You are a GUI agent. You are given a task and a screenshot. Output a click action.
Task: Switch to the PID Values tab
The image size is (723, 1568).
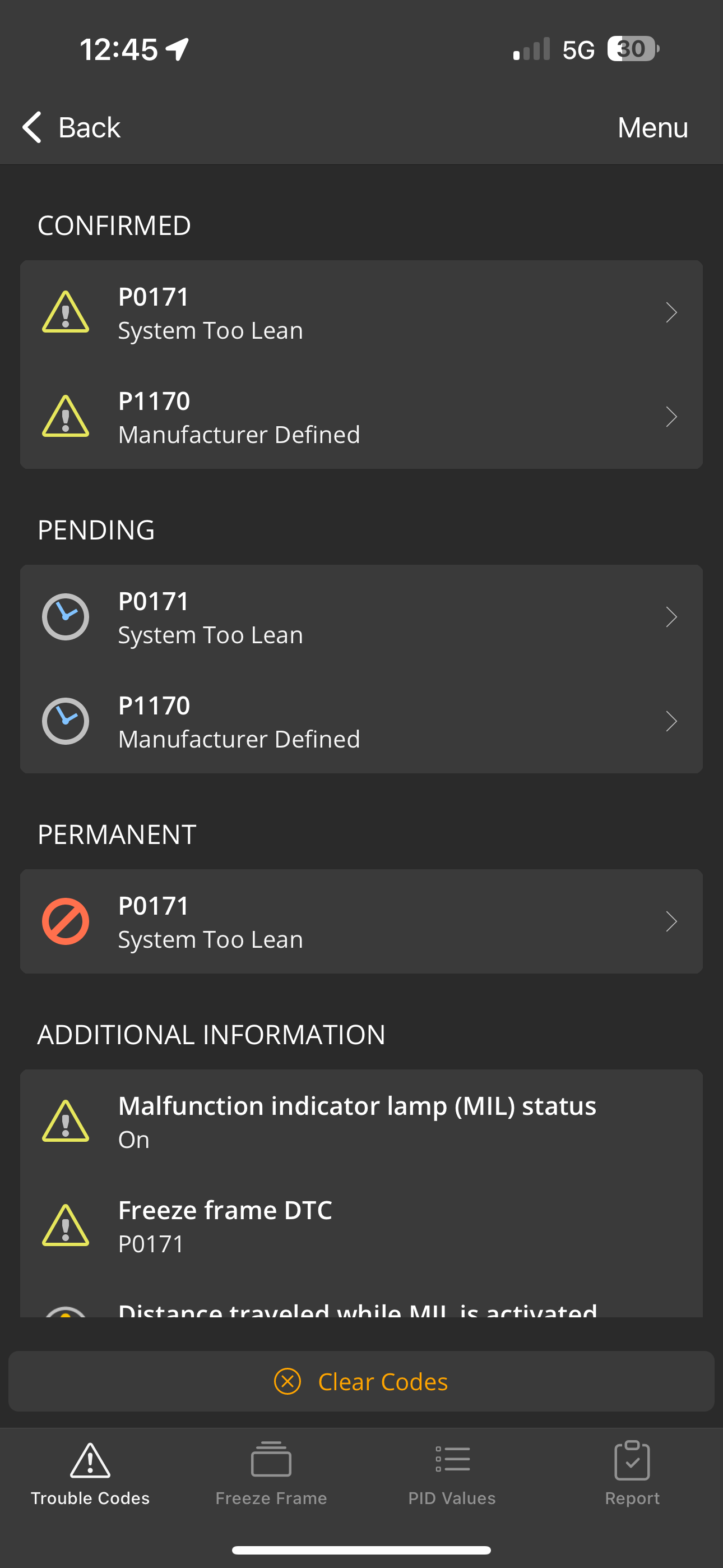[x=452, y=1474]
